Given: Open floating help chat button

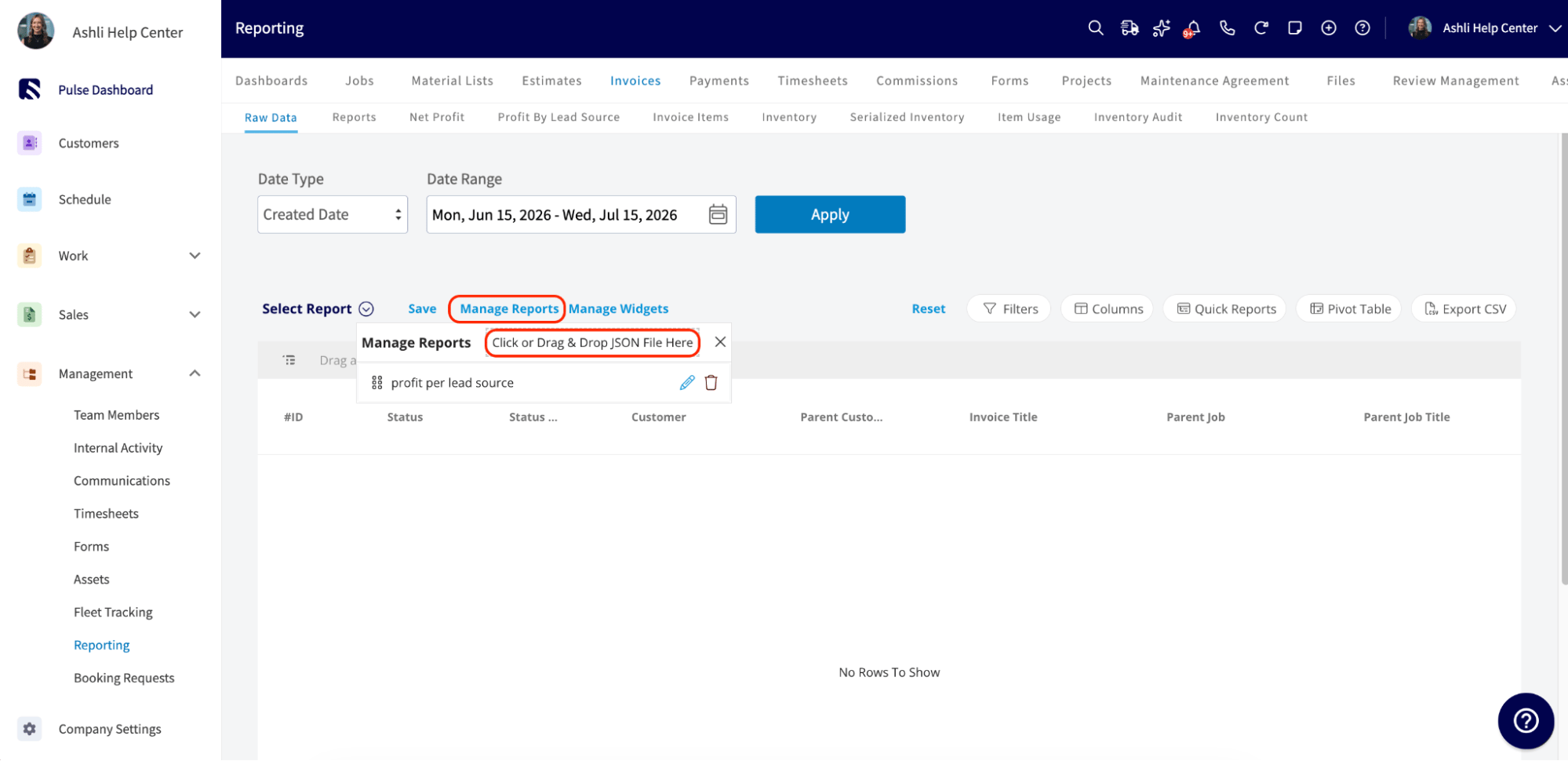Looking at the screenshot, I should (1526, 721).
